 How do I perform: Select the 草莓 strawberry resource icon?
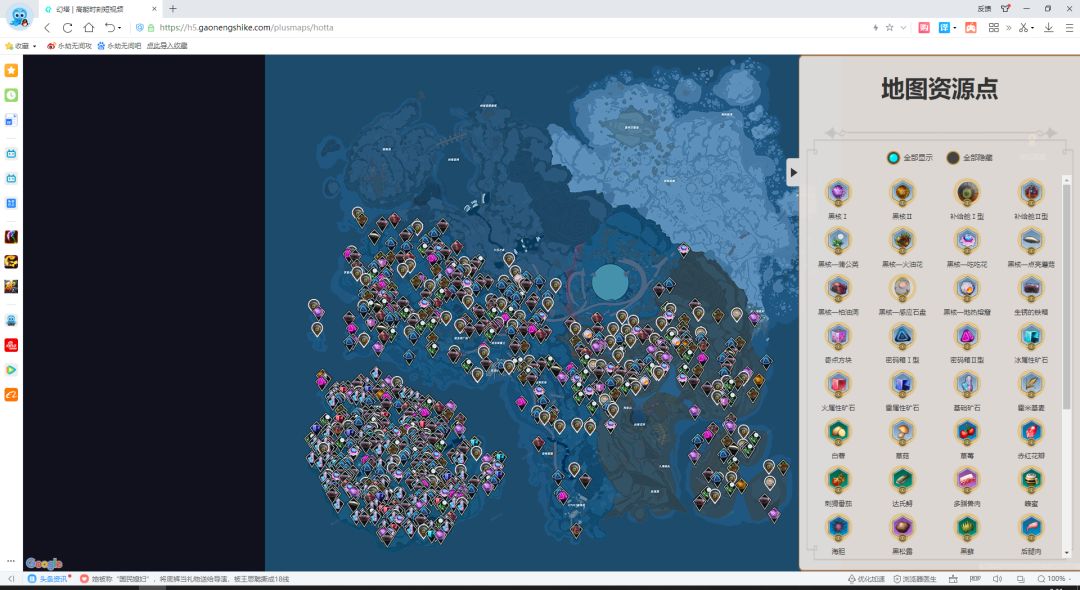tap(967, 432)
